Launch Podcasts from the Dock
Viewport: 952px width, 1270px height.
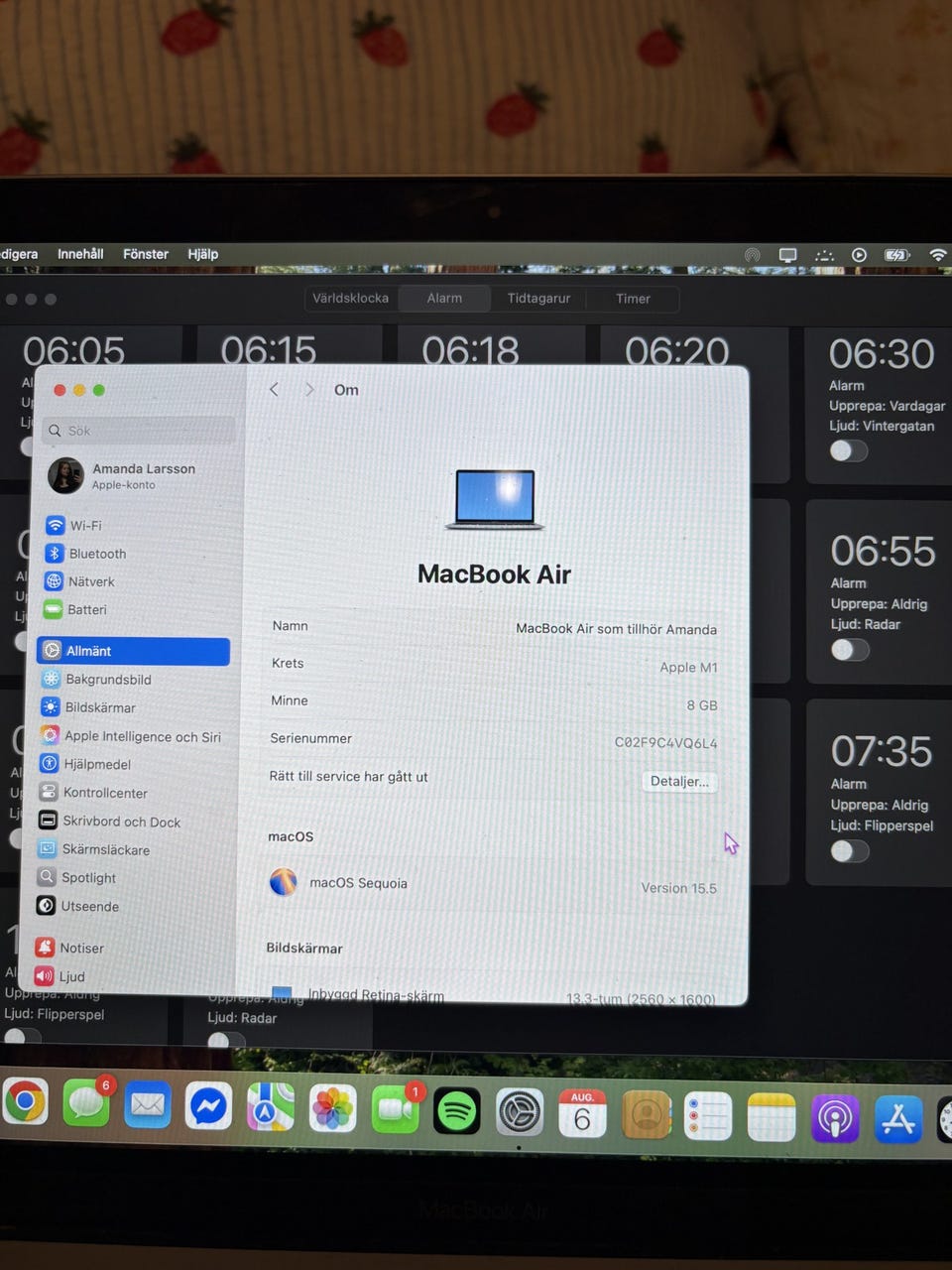(835, 1119)
